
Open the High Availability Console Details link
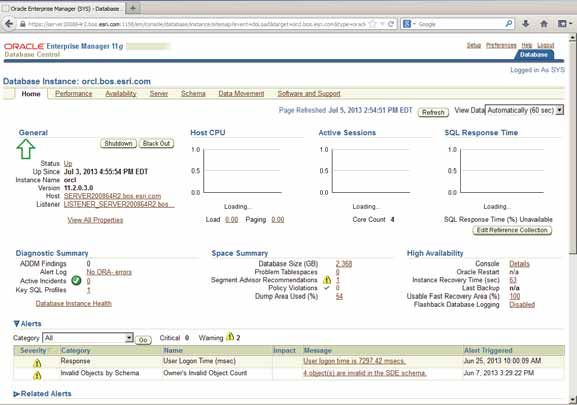pyautogui.click(x=519, y=264)
